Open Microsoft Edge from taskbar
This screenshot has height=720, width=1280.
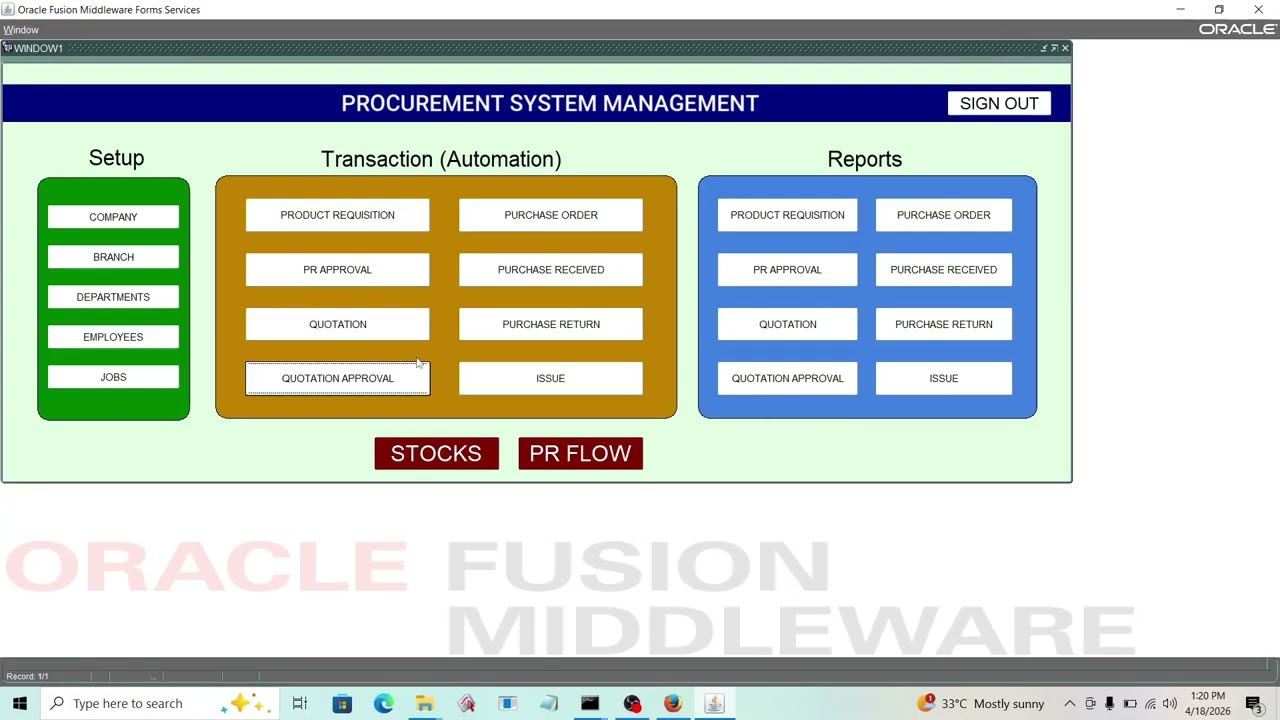(384, 704)
